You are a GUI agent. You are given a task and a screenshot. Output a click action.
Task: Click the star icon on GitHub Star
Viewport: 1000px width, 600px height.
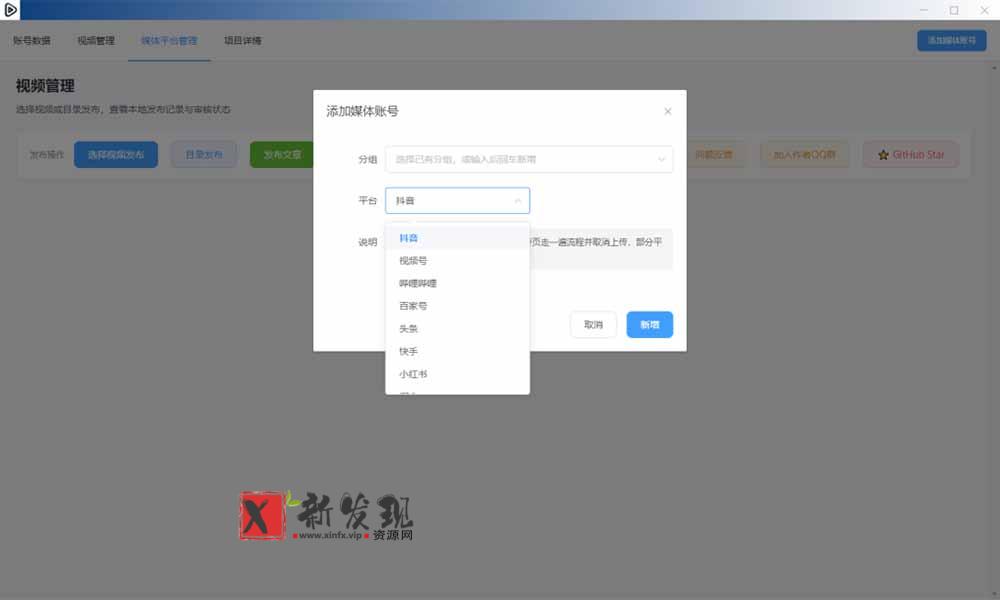883,155
